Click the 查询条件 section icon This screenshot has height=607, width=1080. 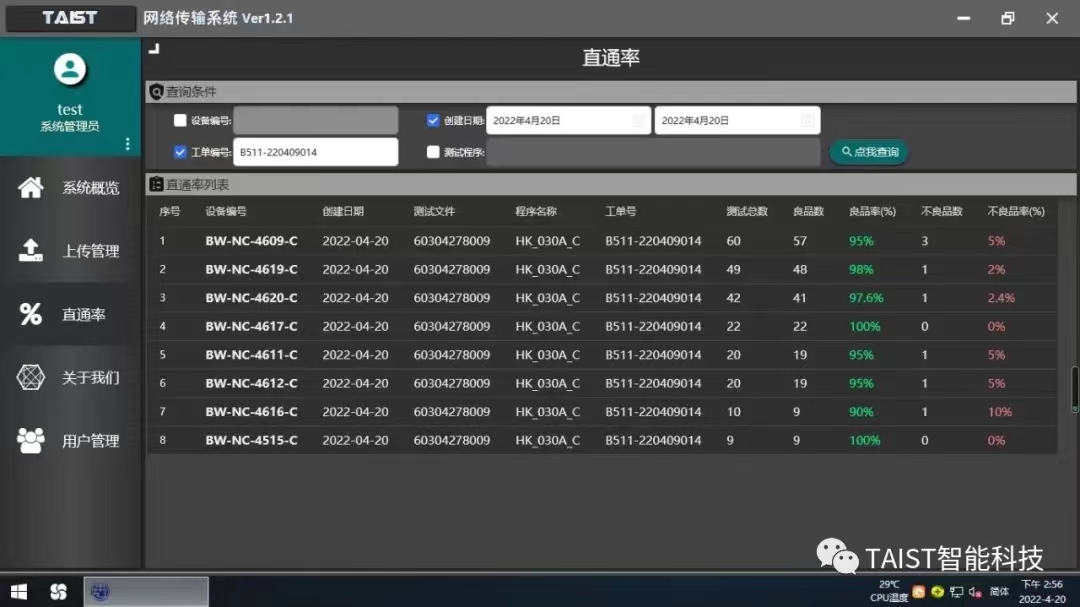coord(156,92)
